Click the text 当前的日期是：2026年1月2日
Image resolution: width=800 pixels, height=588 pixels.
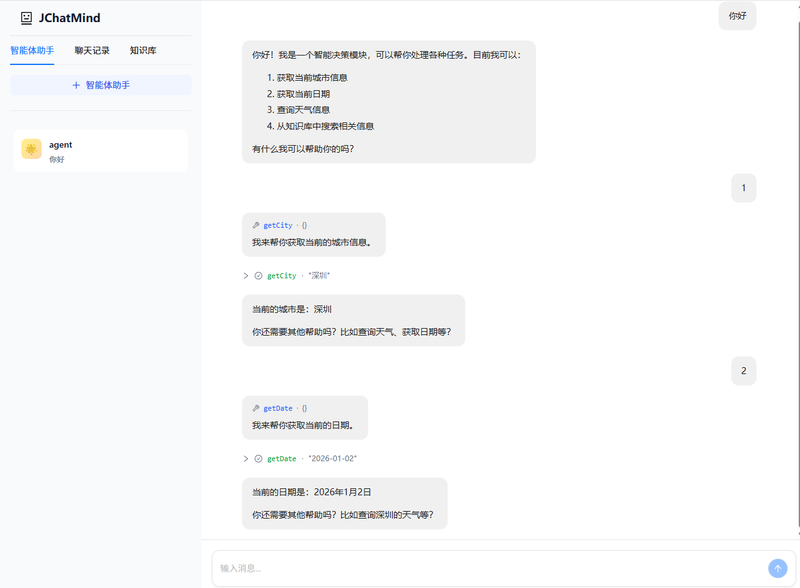[x=311, y=492]
